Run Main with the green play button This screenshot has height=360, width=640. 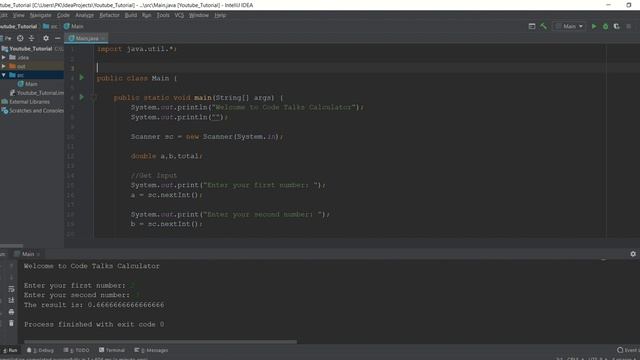pyautogui.click(x=594, y=26)
